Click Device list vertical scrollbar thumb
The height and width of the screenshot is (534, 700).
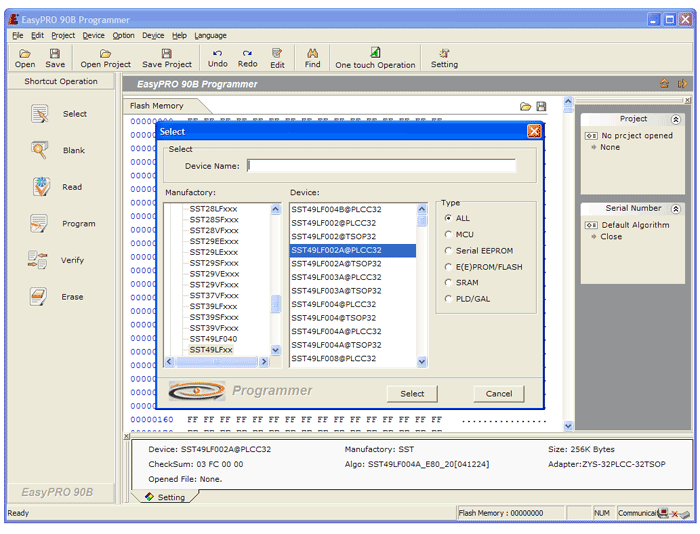click(x=422, y=221)
